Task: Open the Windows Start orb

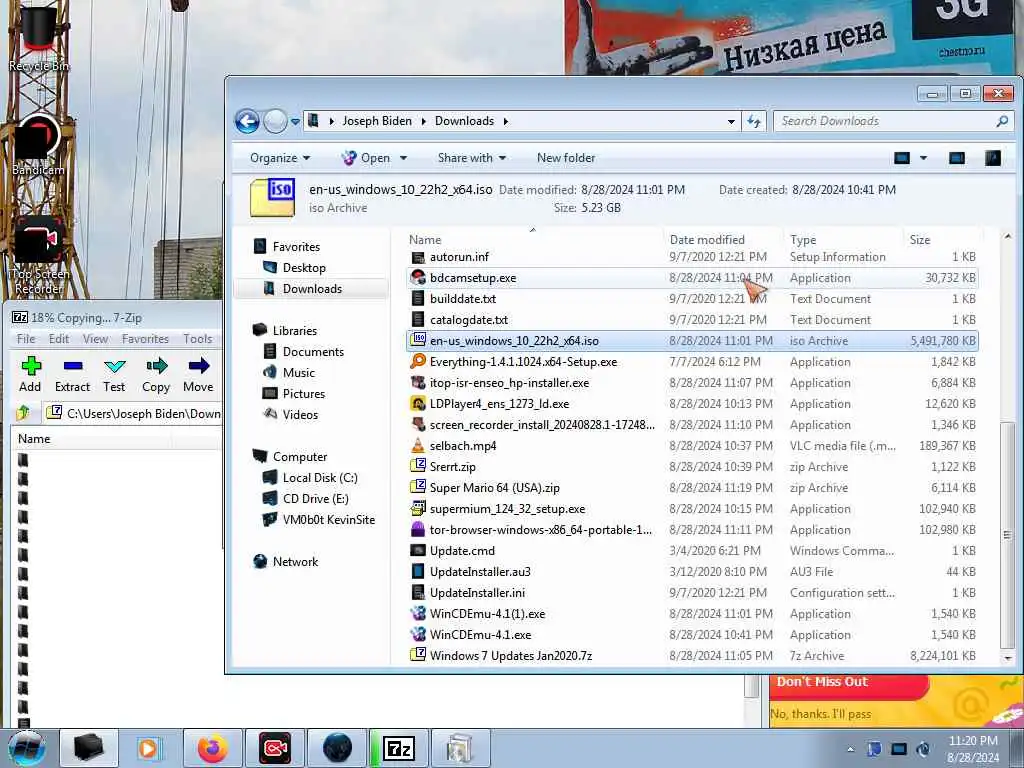Action: pos(27,748)
